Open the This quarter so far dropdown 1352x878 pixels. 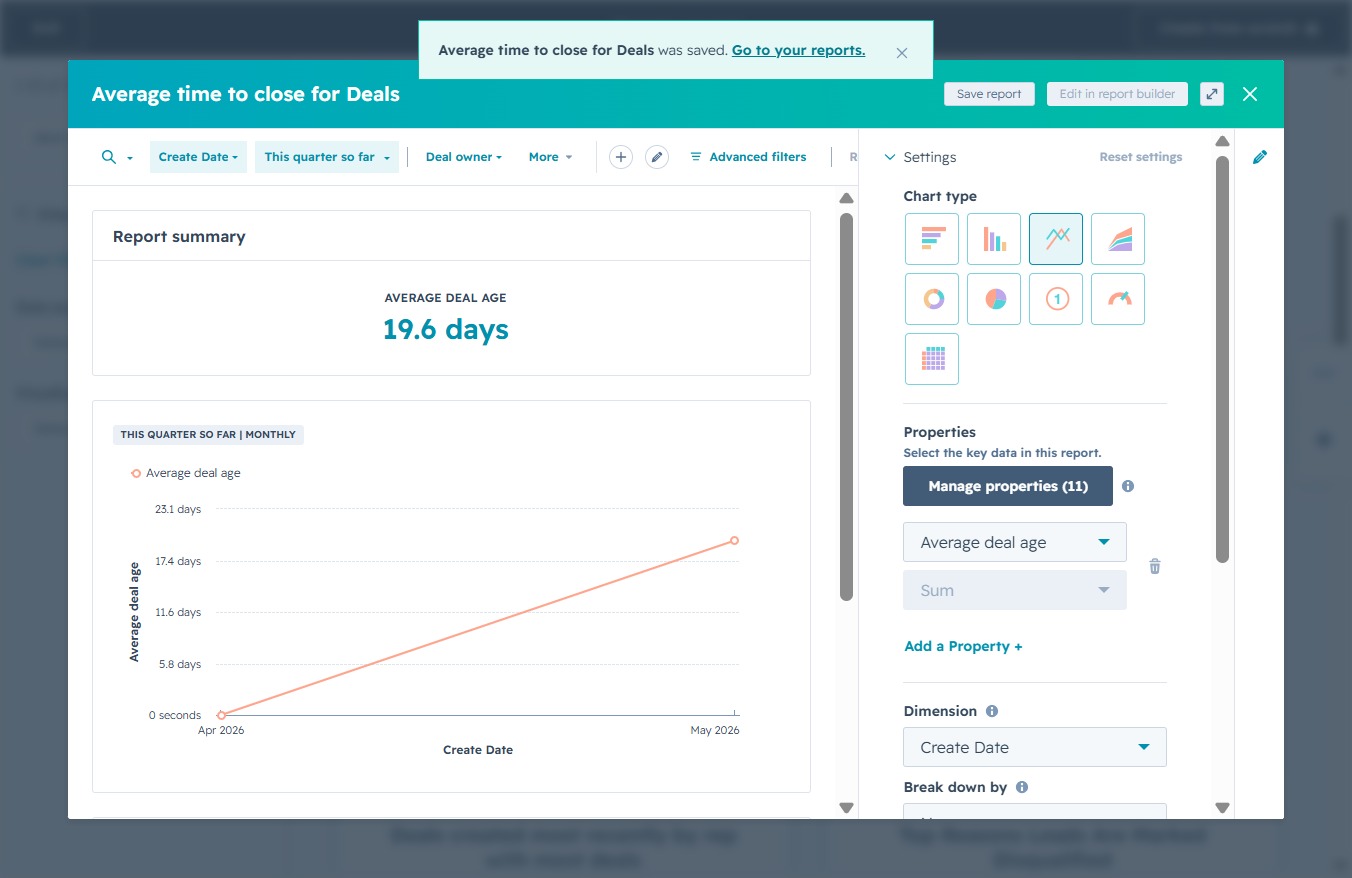pos(327,157)
